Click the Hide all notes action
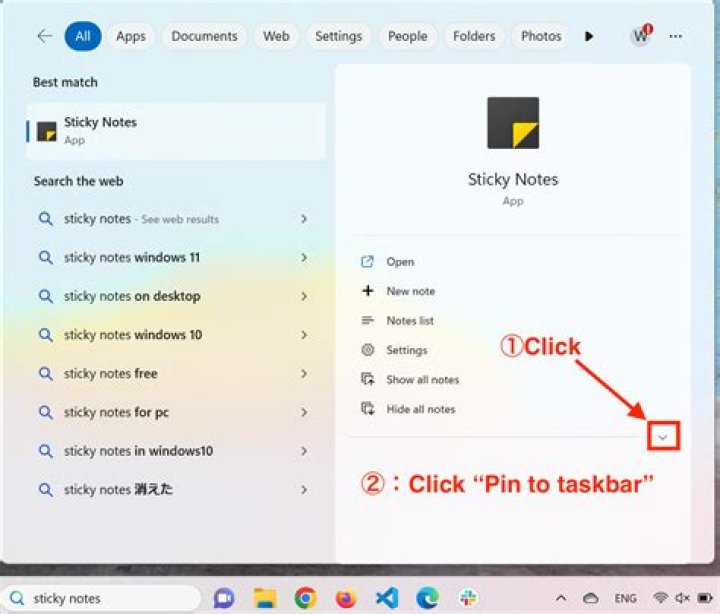 click(x=421, y=409)
